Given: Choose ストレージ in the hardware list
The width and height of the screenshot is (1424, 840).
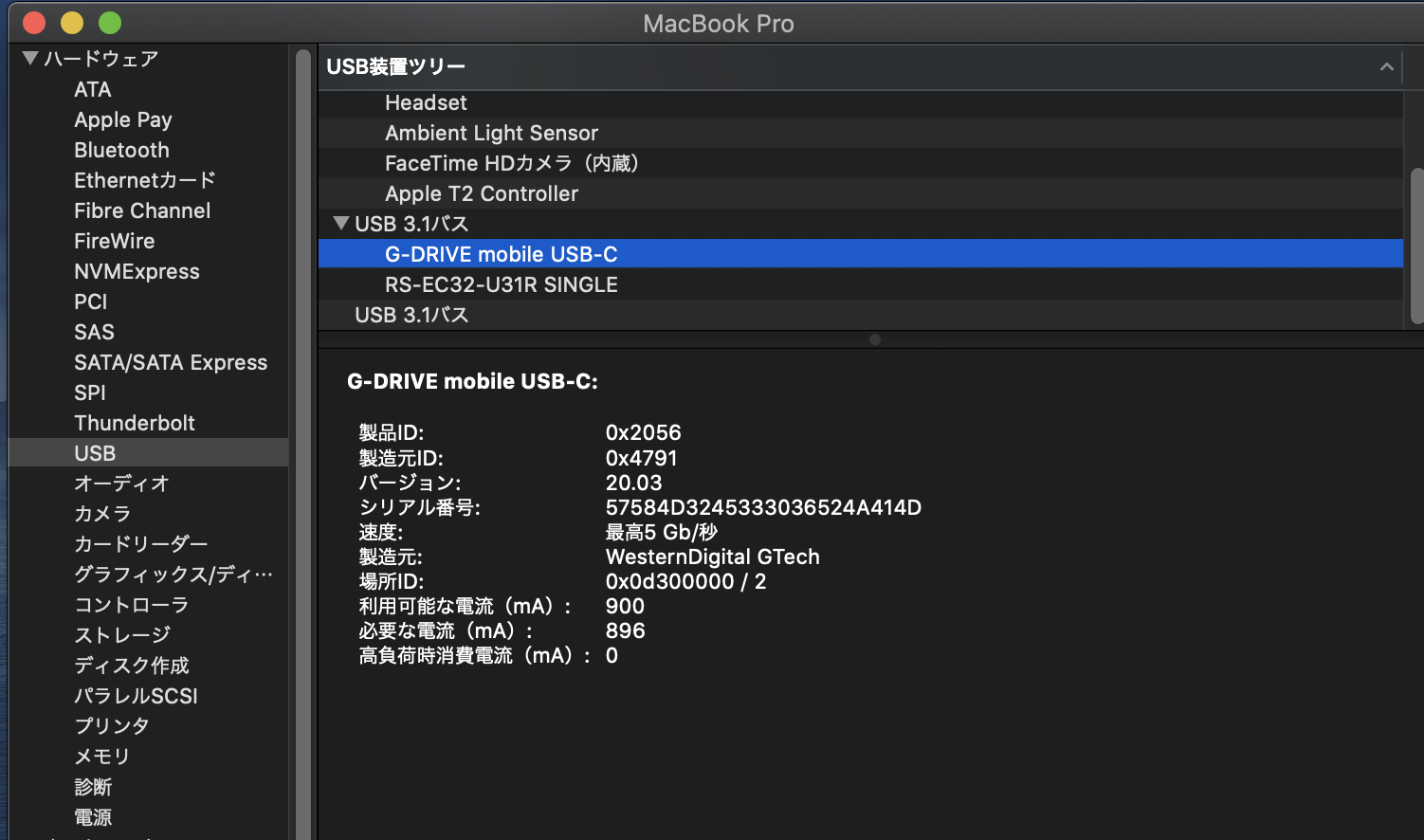Looking at the screenshot, I should [122, 635].
